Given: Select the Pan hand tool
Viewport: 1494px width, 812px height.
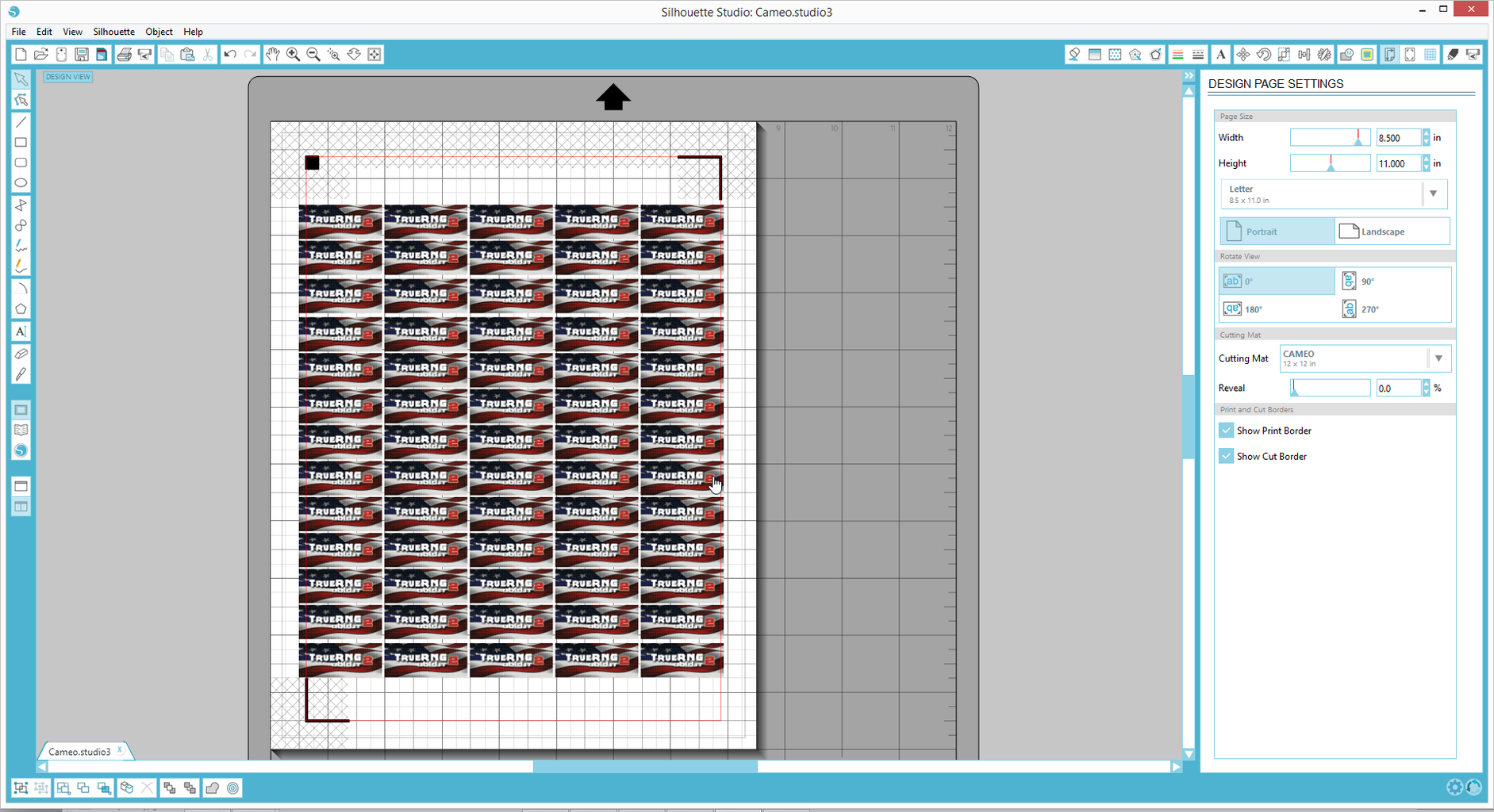Looking at the screenshot, I should (273, 54).
